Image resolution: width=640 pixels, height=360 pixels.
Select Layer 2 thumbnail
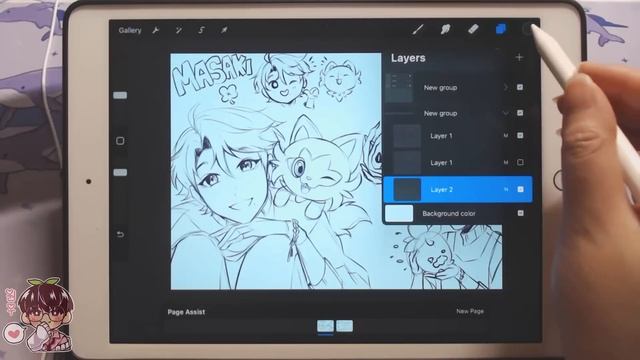click(x=407, y=190)
